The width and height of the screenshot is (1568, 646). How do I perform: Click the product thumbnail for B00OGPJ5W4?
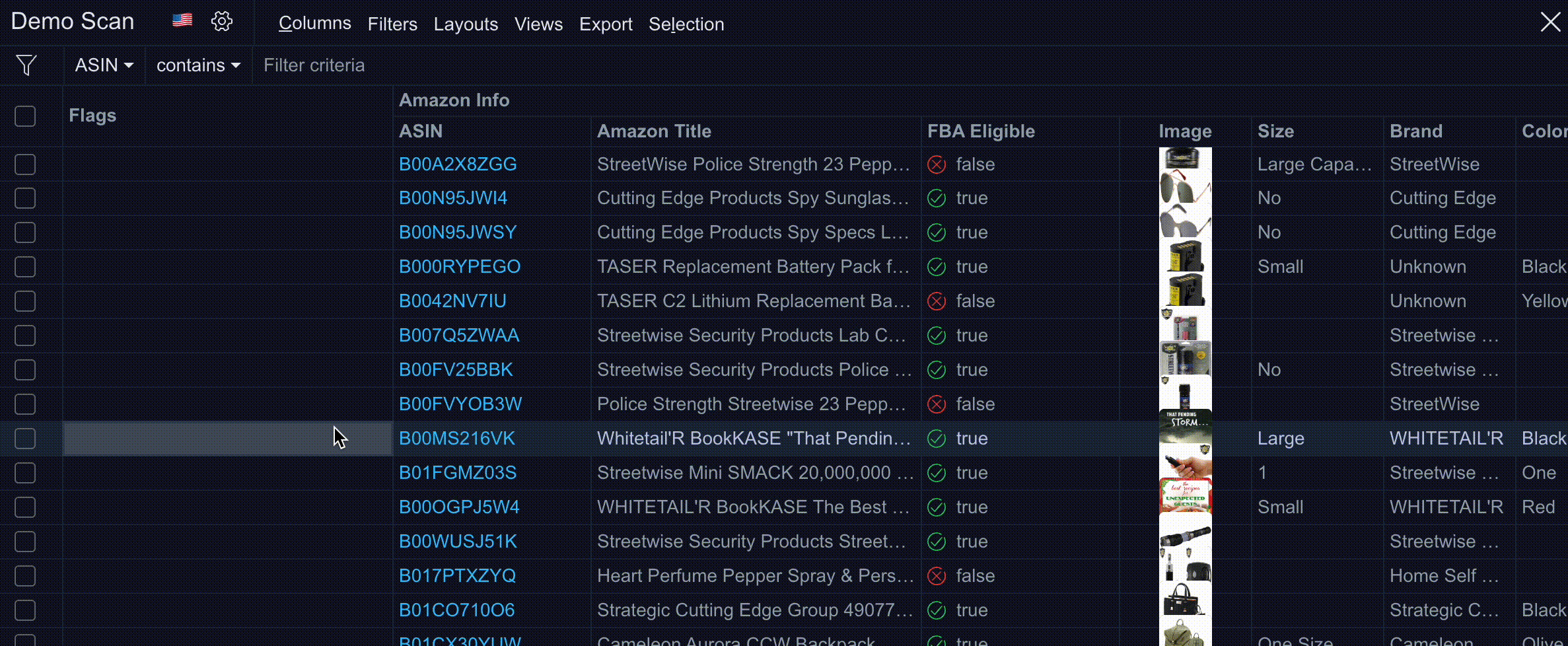1185,497
